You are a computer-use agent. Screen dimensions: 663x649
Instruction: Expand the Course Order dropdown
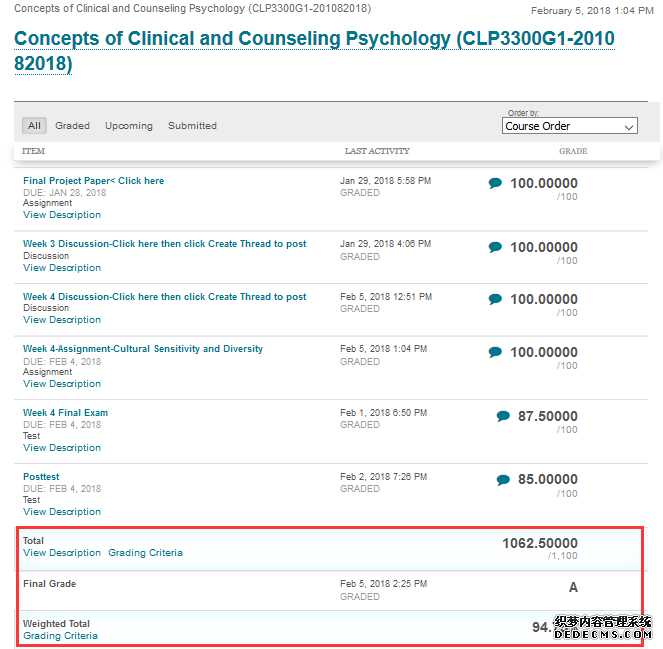pyautogui.click(x=570, y=126)
